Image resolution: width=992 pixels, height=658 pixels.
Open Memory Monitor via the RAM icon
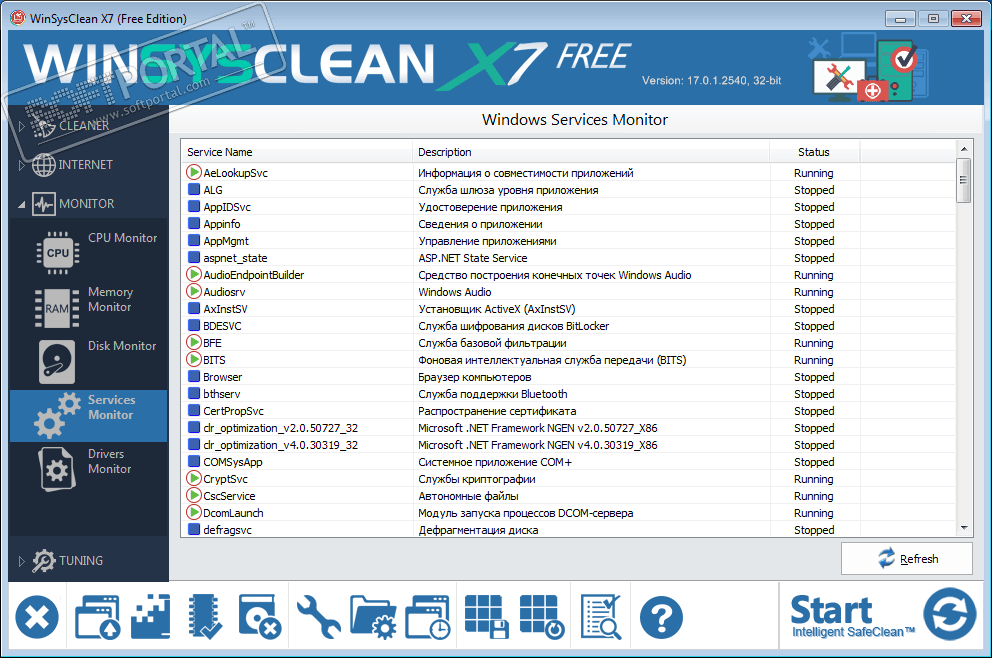coord(57,308)
